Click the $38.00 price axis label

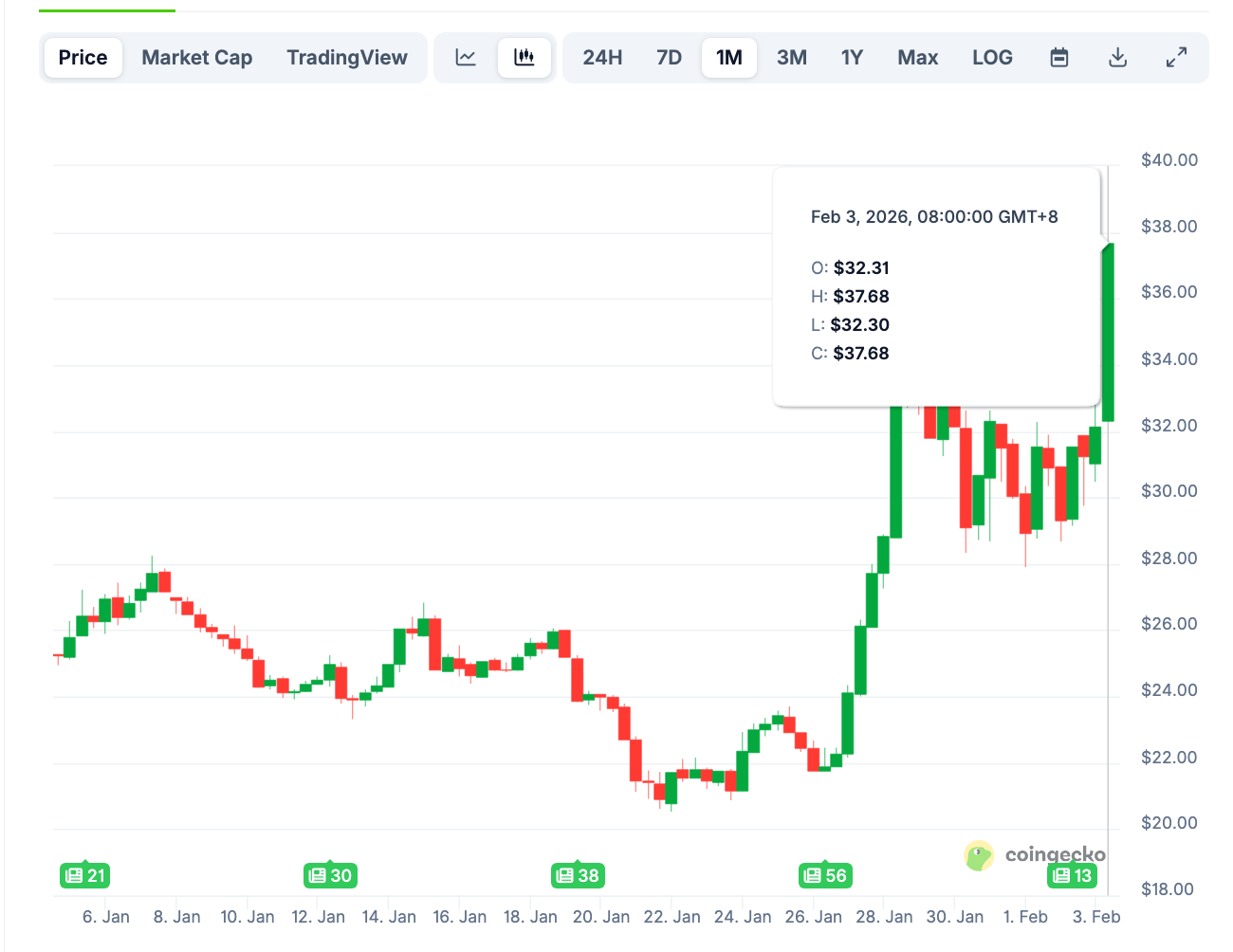click(1169, 227)
